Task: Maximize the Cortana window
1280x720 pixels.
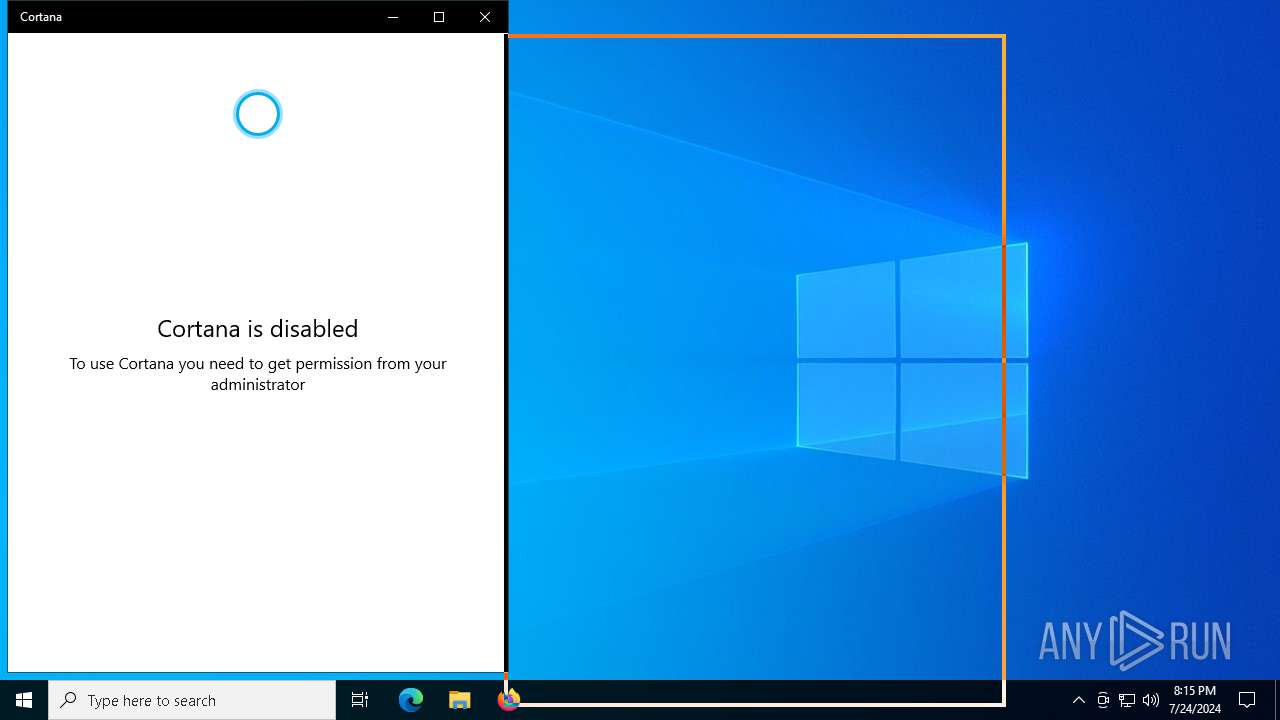Action: pos(439,17)
